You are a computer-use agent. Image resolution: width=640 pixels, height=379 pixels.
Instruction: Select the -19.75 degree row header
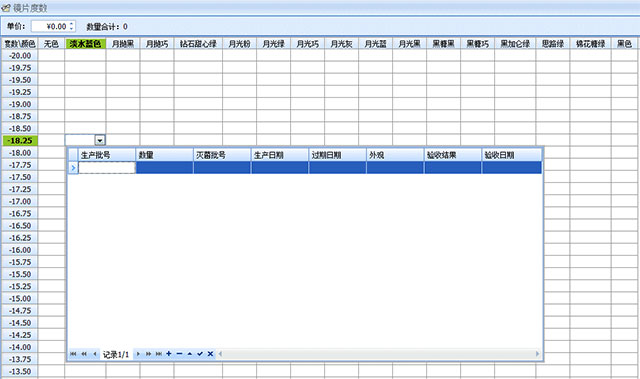tap(20, 68)
